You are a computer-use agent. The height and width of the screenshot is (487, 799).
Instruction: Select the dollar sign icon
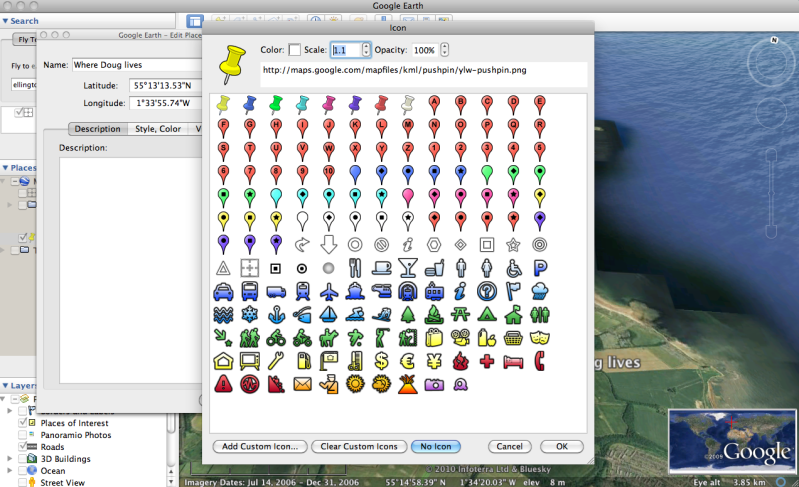pyautogui.click(x=382, y=360)
